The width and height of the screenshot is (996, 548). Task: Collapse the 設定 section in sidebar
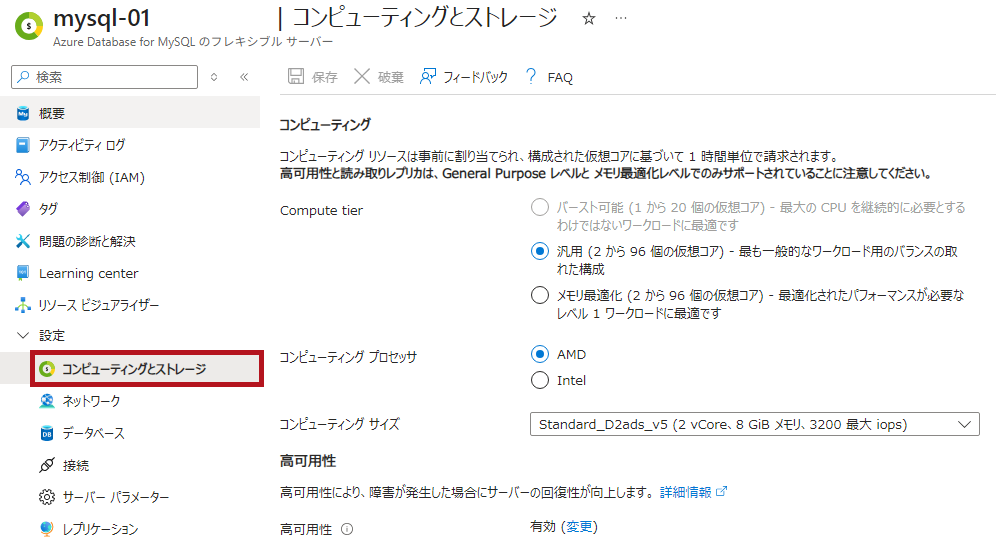[x=23, y=336]
